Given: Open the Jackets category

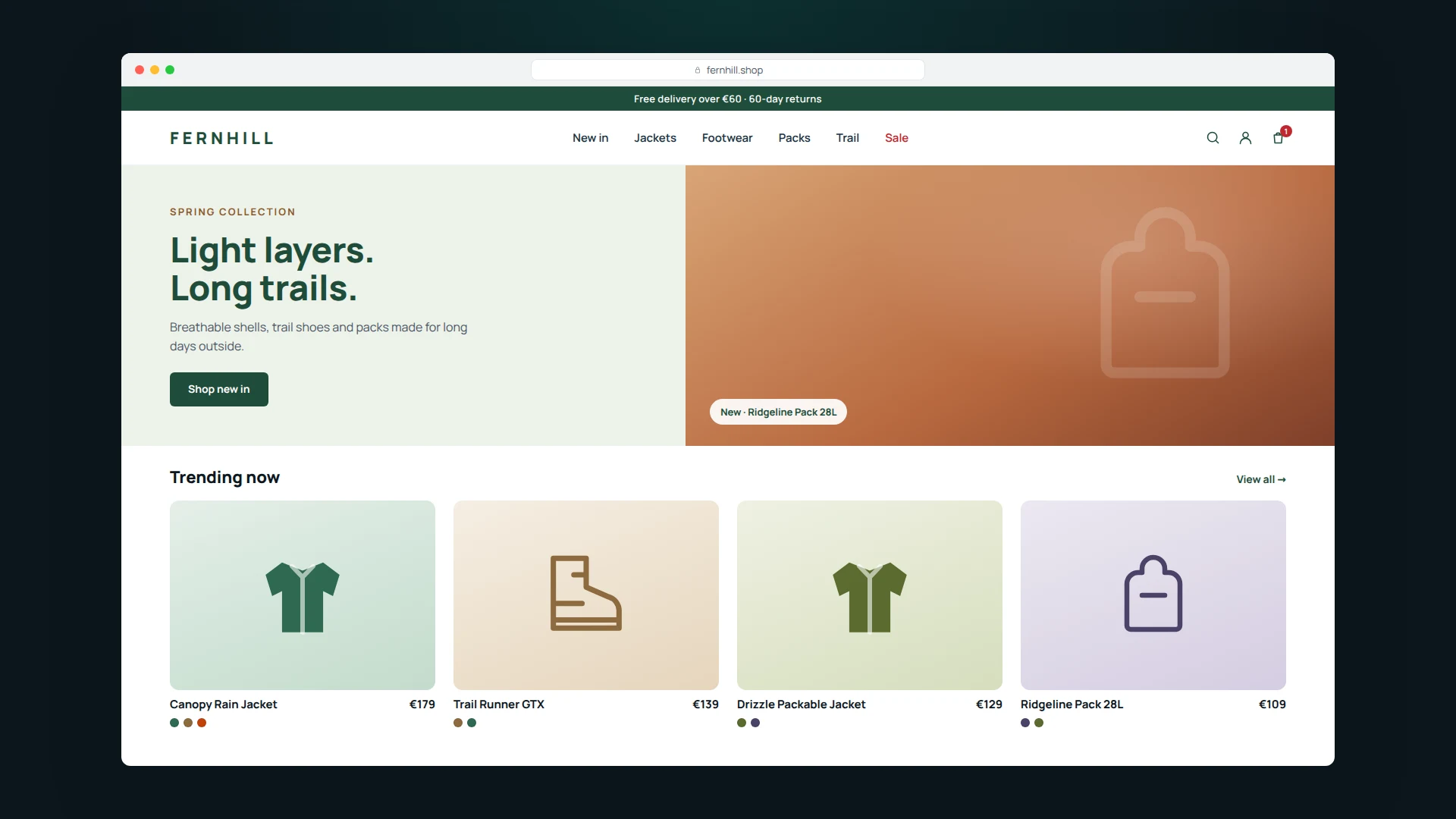Looking at the screenshot, I should coord(655,138).
